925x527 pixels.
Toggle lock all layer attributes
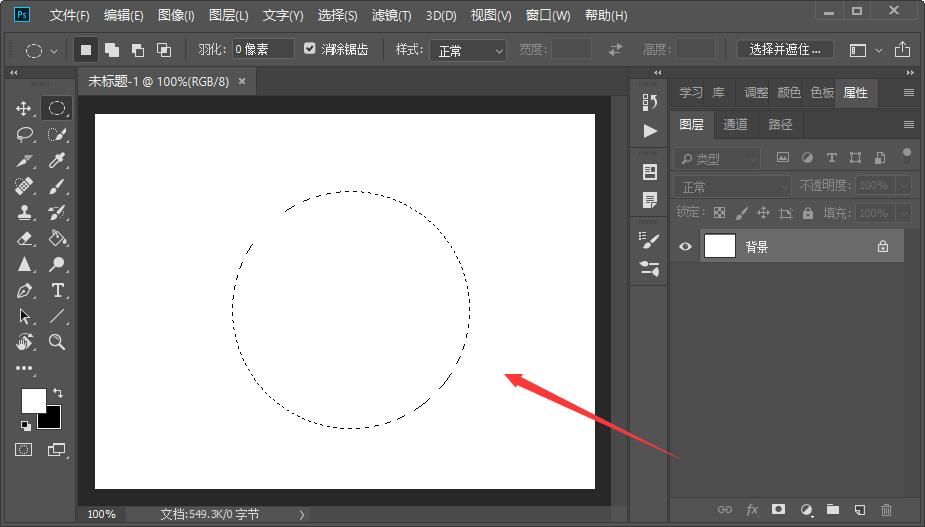tap(808, 213)
